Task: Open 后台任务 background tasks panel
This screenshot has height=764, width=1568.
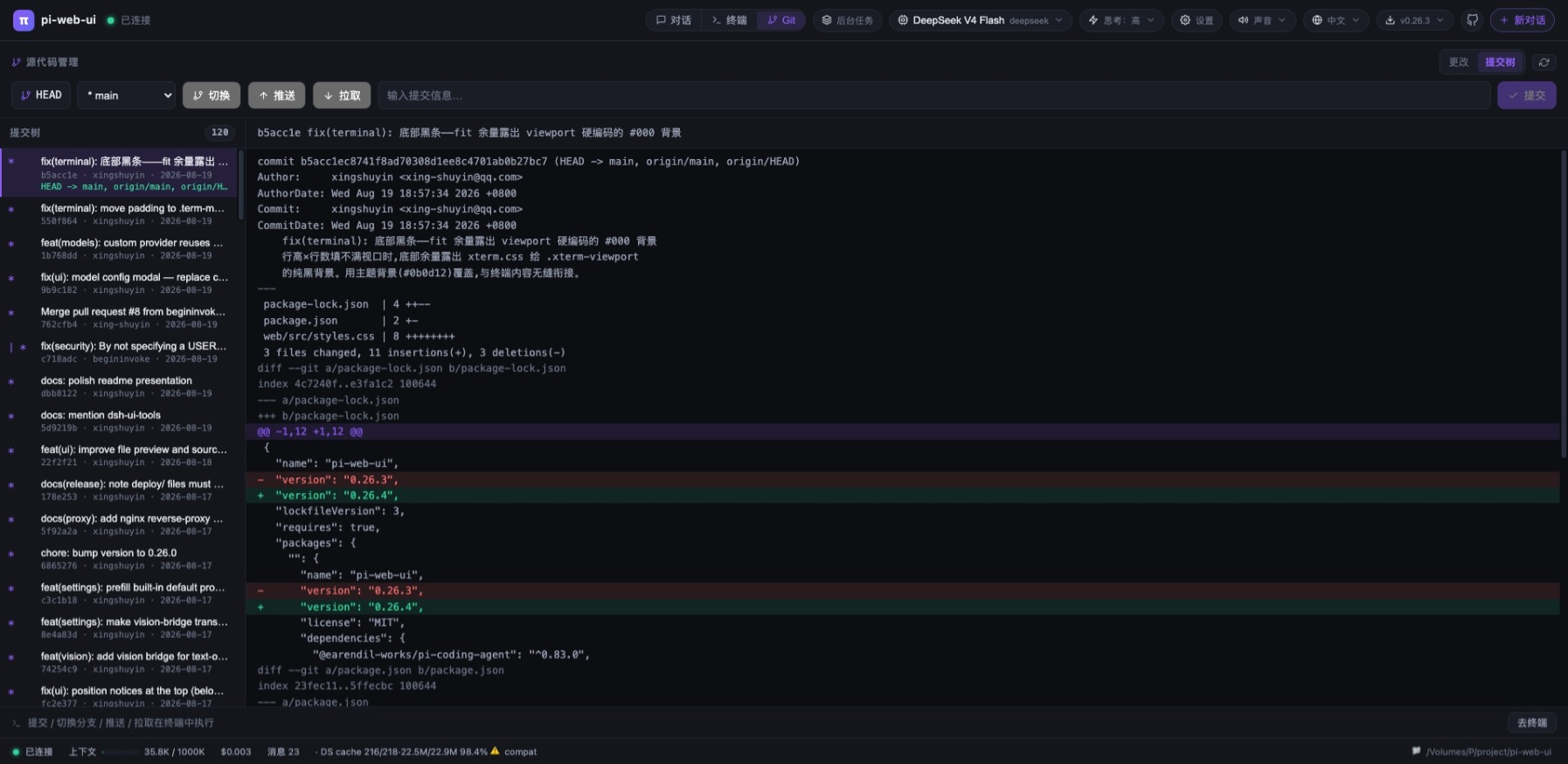Action: 847,20
